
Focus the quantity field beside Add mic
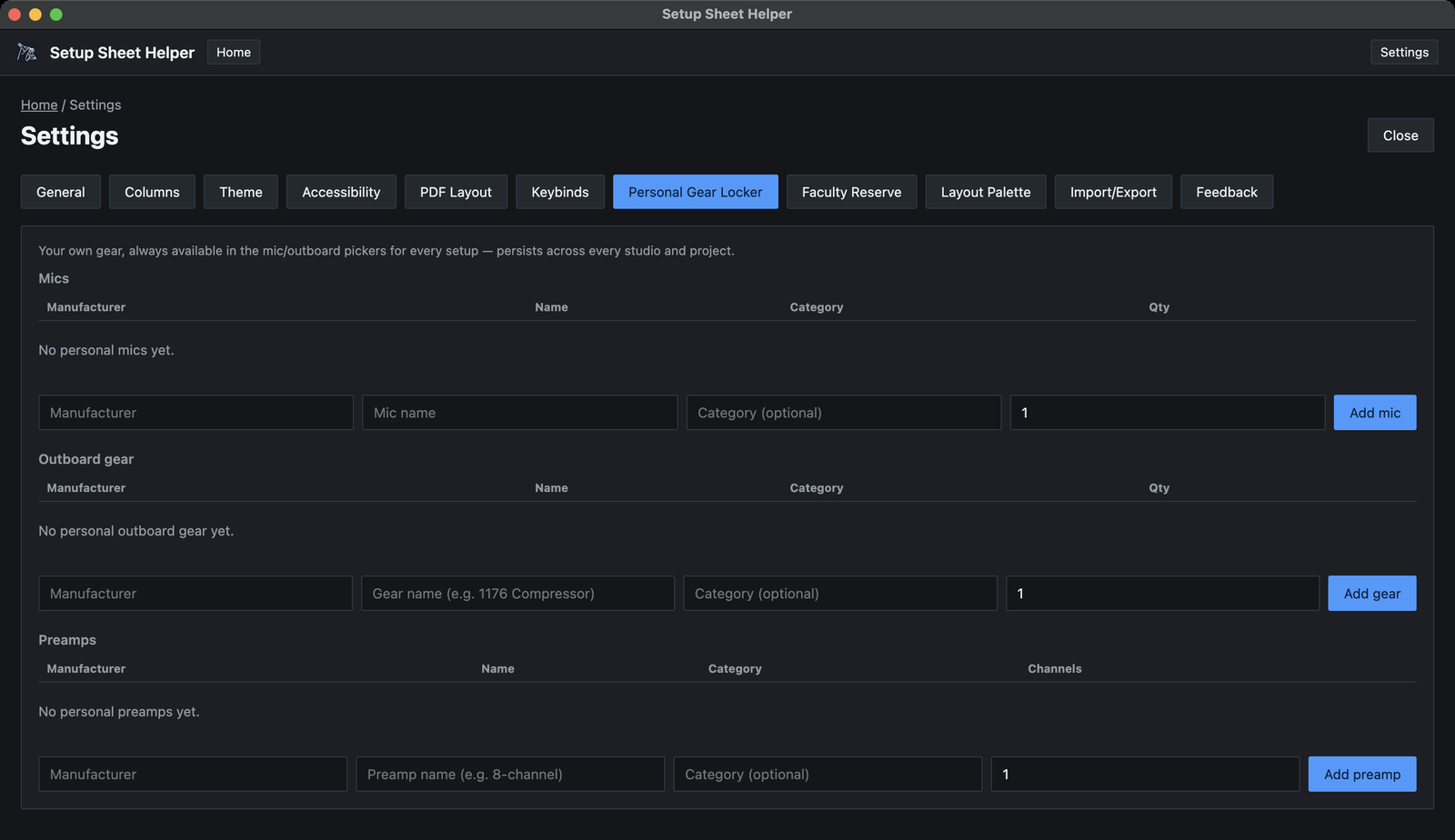1168,413
